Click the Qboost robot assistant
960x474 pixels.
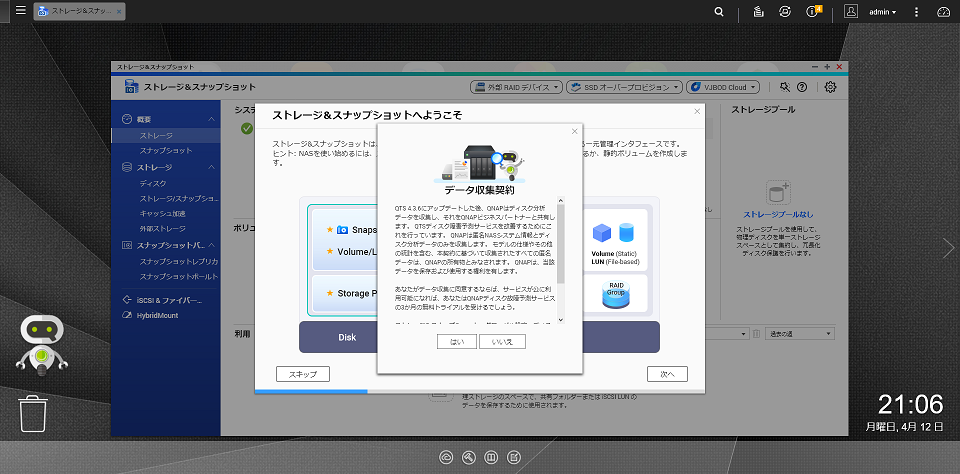point(42,345)
